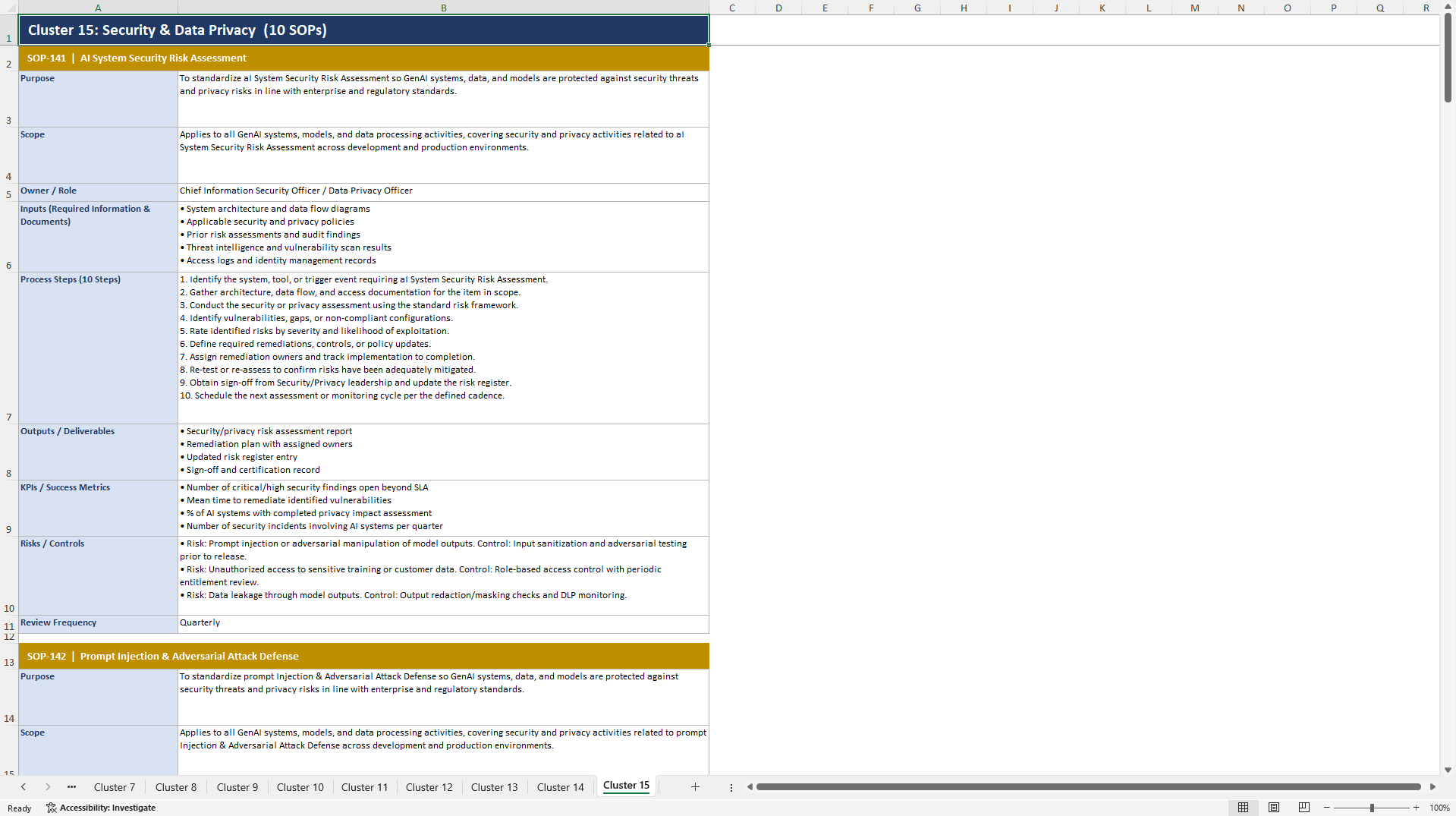Open the Cluster 12 sheet tab
This screenshot has width=1456, height=816.
click(429, 787)
